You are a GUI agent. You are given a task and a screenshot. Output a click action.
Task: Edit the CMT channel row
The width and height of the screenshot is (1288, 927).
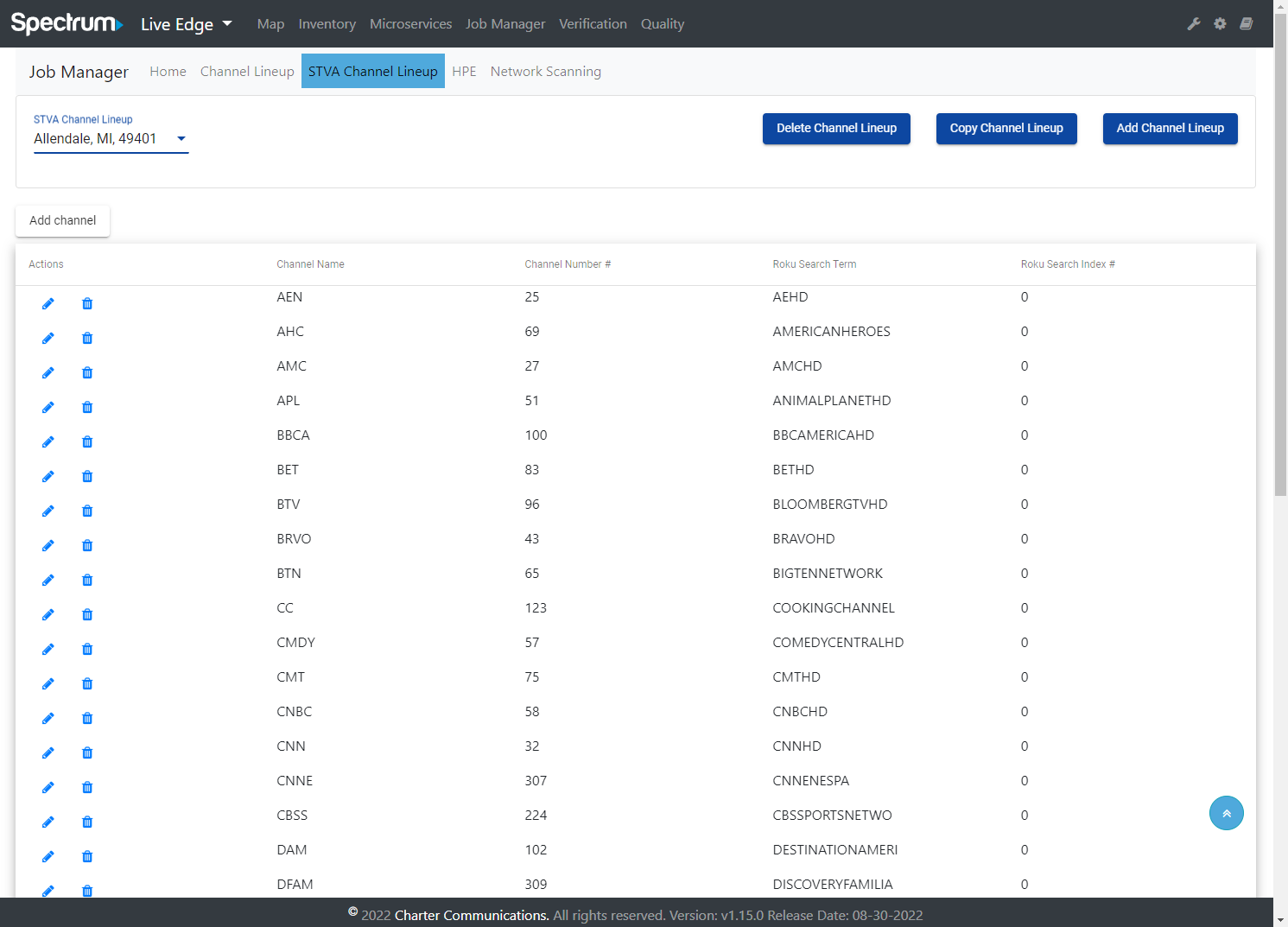pos(48,683)
